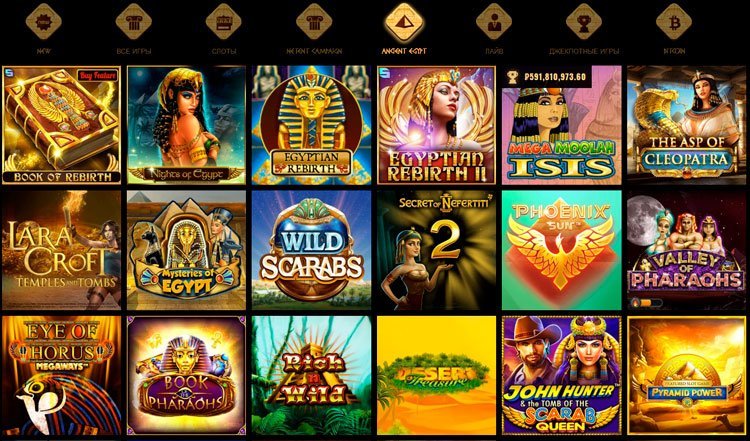Launch the Nights of Egypt slot
The image size is (750, 441).
pos(187,125)
